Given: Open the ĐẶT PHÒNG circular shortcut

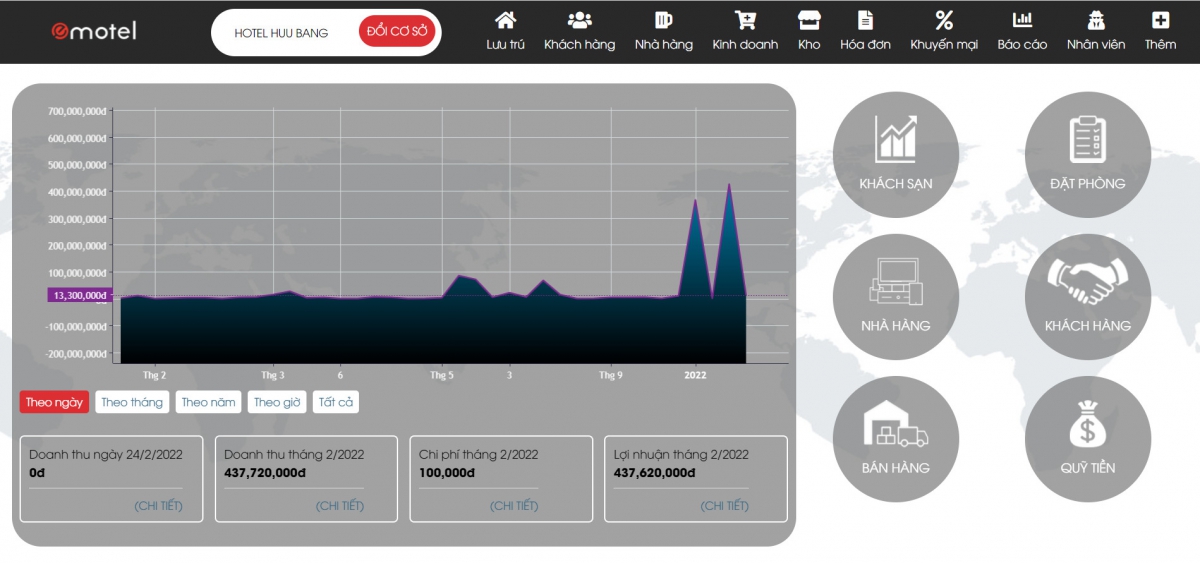Looking at the screenshot, I should [x=1088, y=154].
